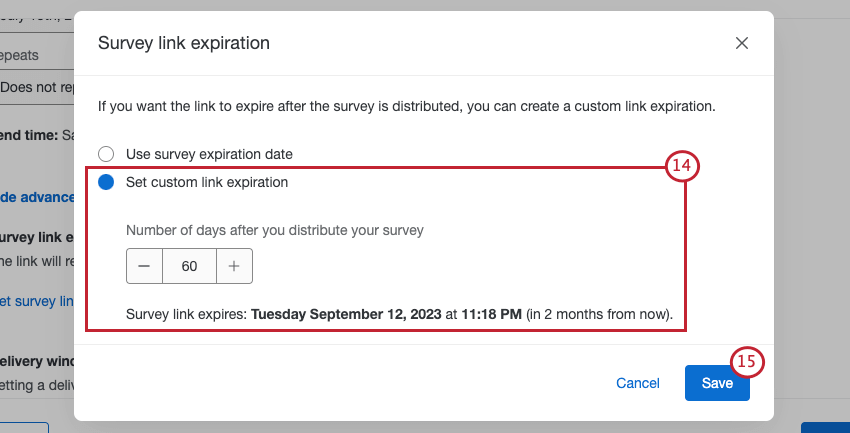
Task: Click the number of days field showing 60
Action: (x=189, y=266)
